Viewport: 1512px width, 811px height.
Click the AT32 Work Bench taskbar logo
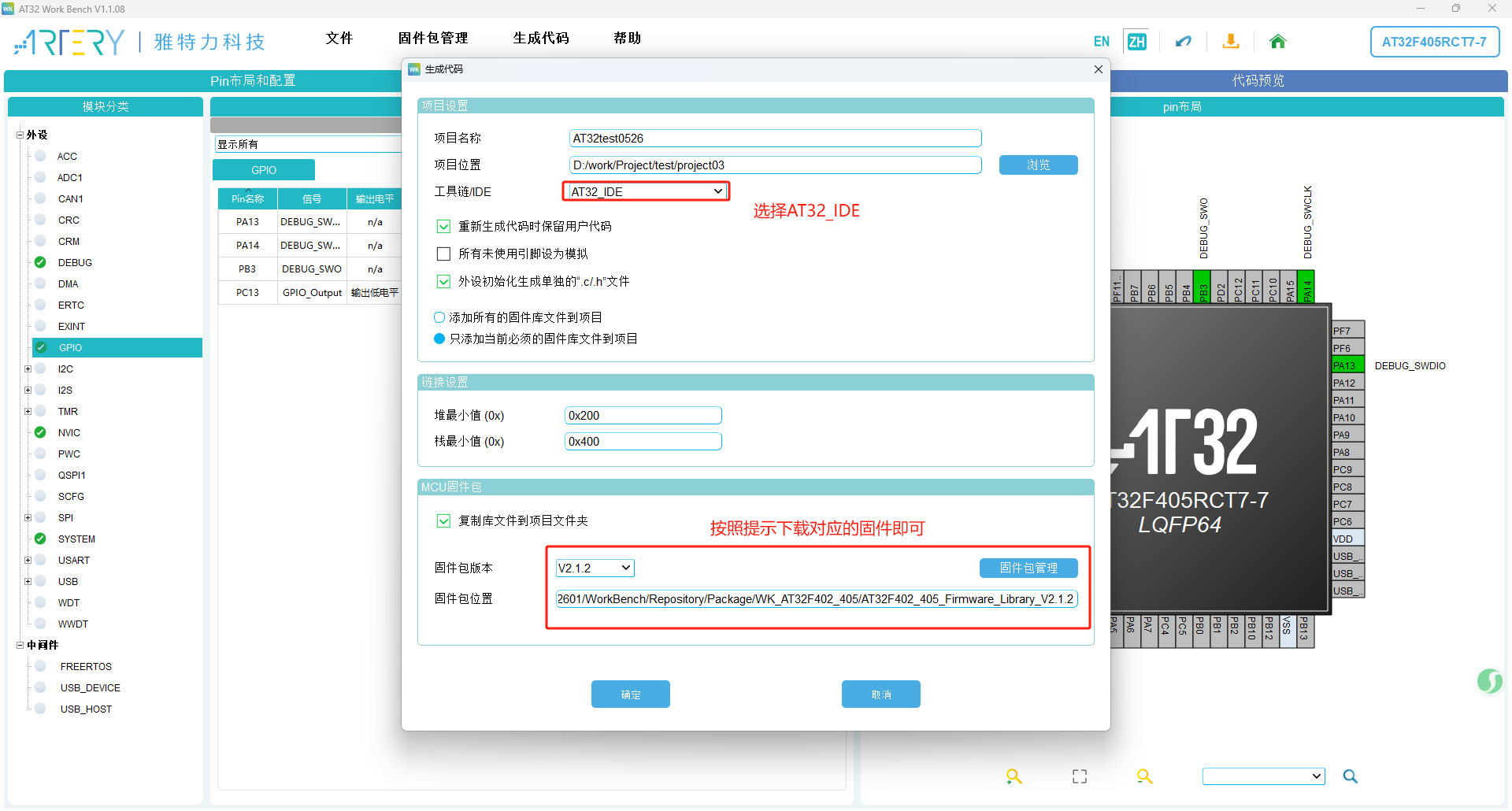(9, 9)
